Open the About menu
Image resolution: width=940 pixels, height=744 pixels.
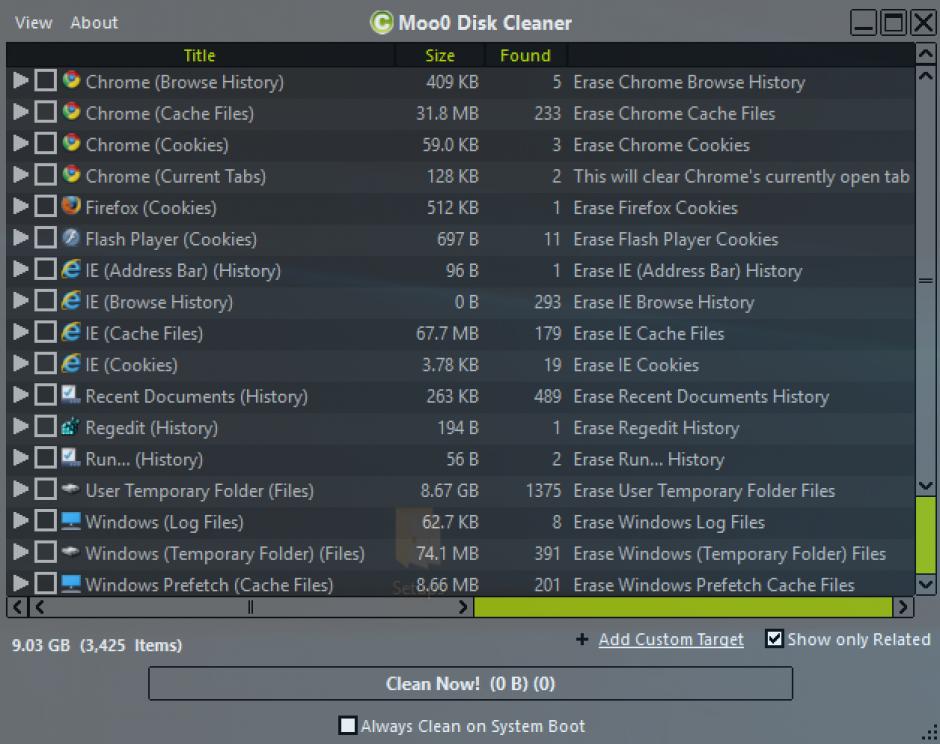coord(94,23)
